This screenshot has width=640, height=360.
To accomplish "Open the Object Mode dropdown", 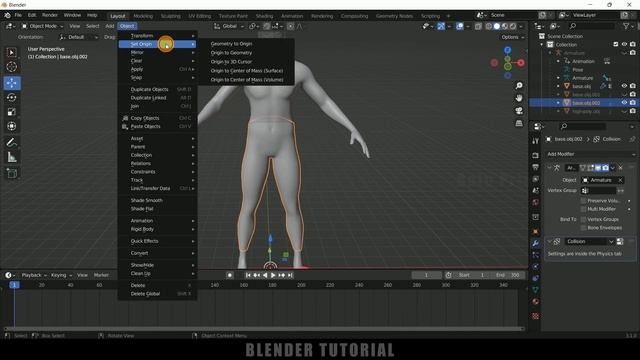I will click(42, 26).
